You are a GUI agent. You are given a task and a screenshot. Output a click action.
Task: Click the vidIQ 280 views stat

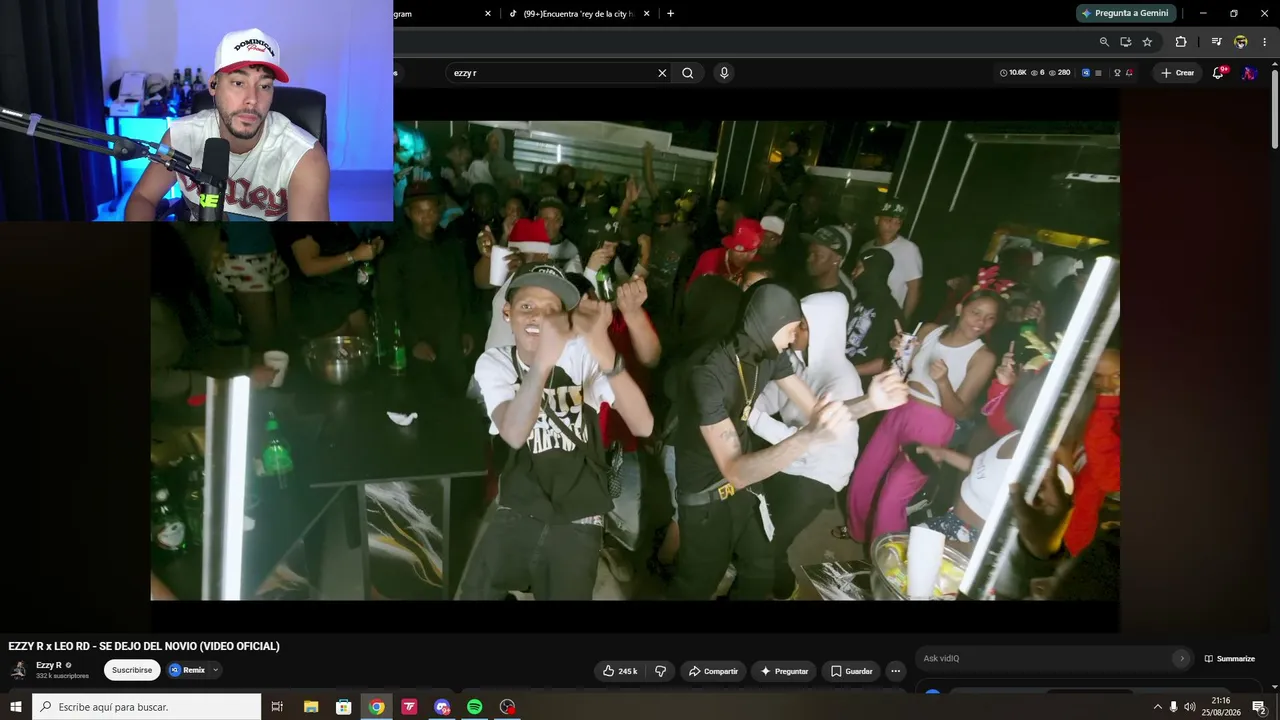pyautogui.click(x=1060, y=73)
